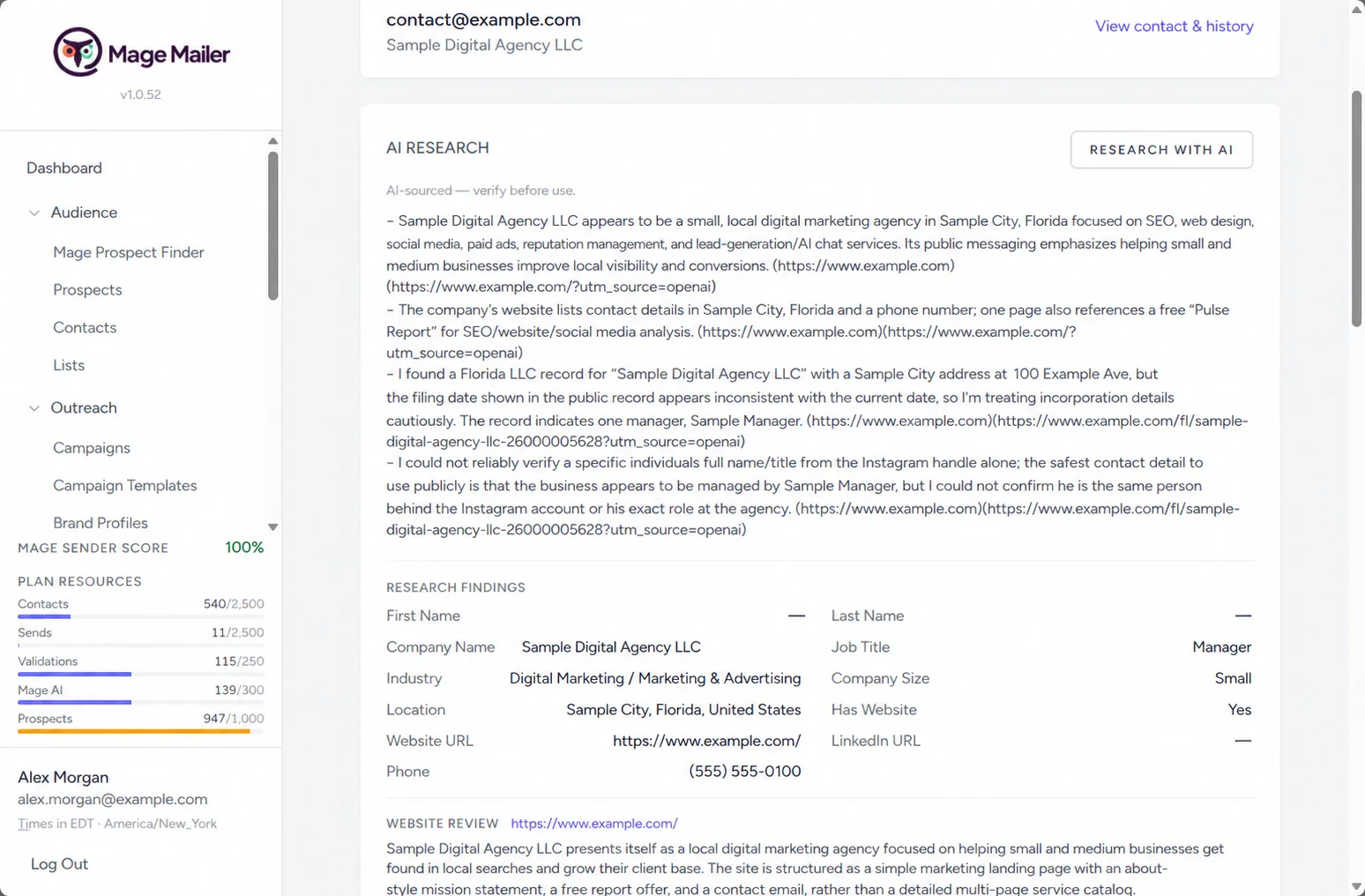Screen dimensions: 1365x896
Task: Click the Mage Sender Score 100% value
Action: click(244, 548)
